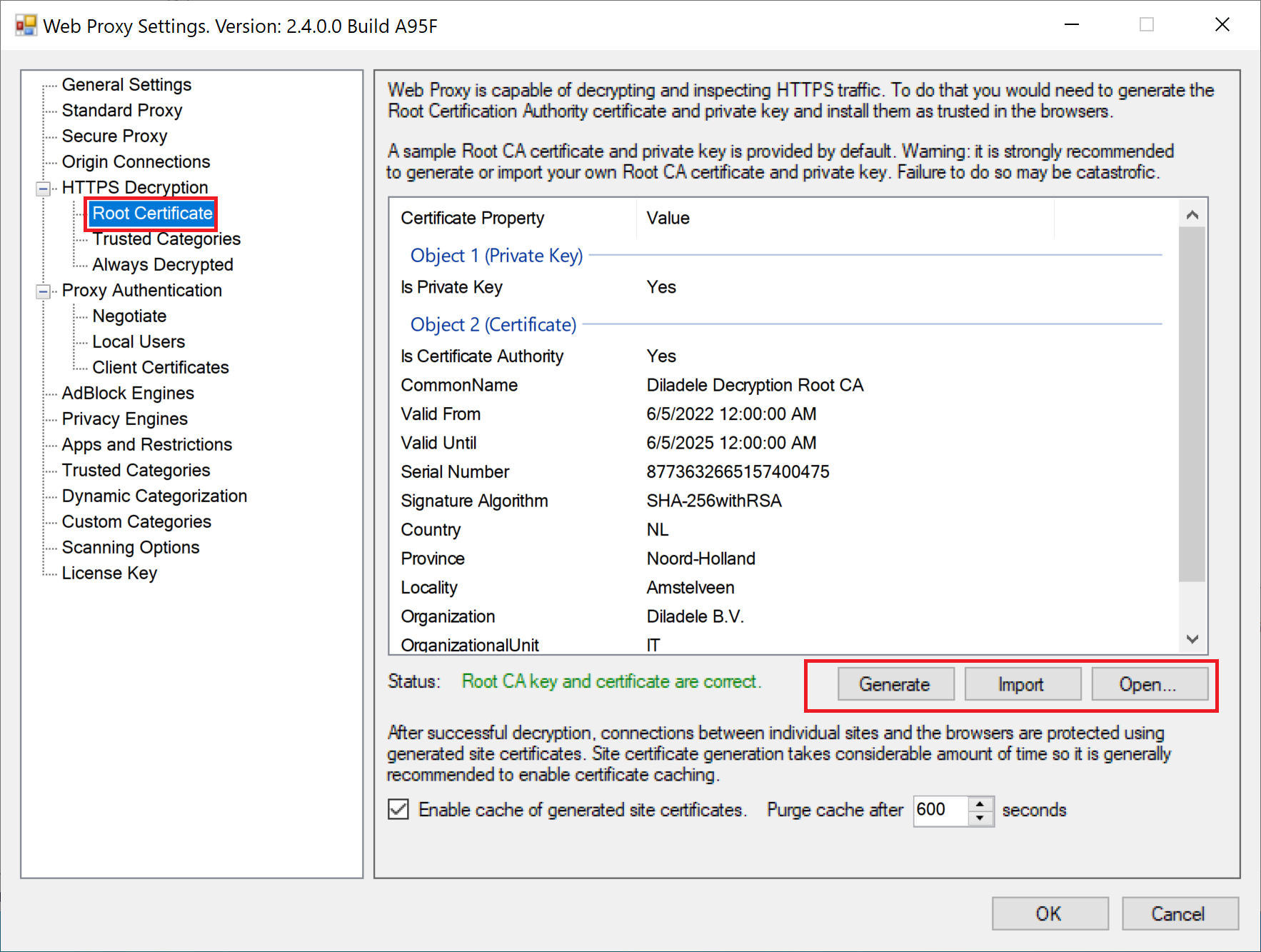Image resolution: width=1261 pixels, height=952 pixels.
Task: Click serial number value 8773632665157400475
Action: coord(738,472)
